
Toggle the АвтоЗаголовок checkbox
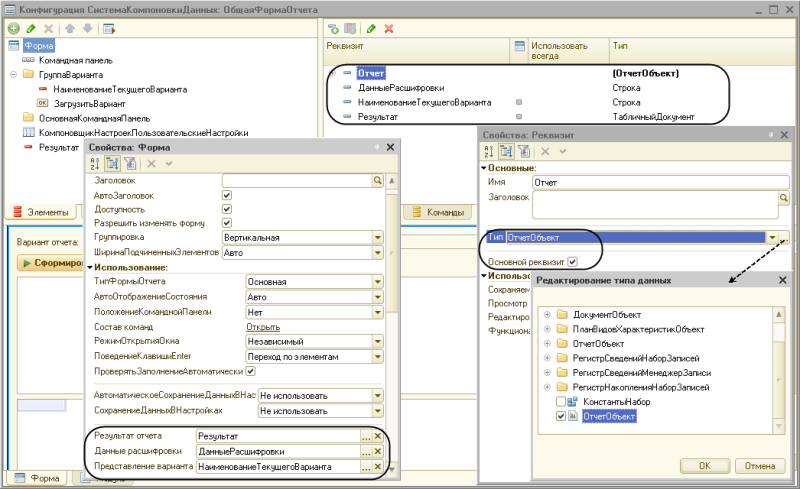click(x=226, y=195)
